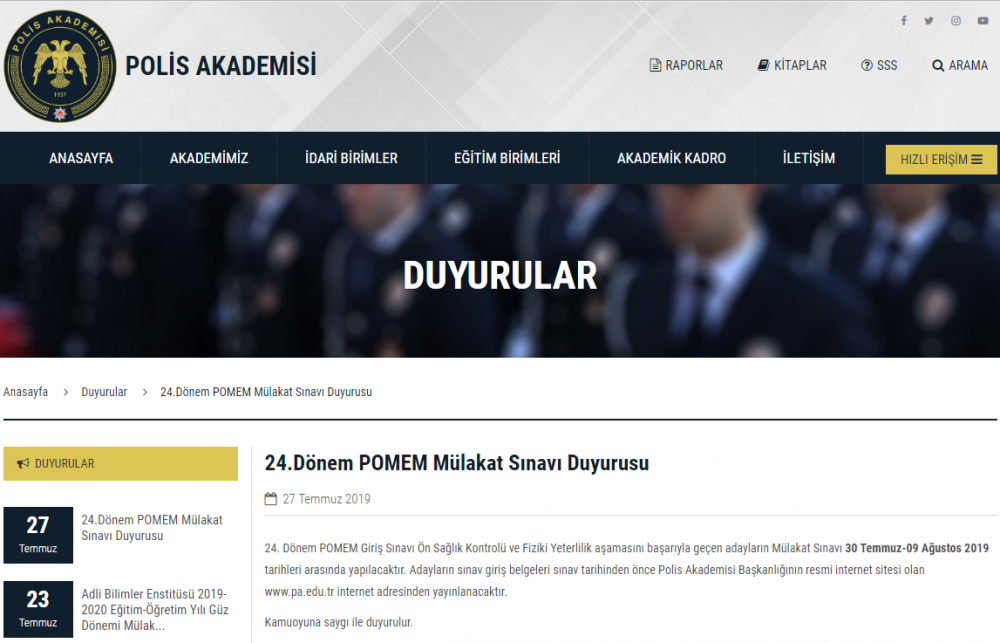Screen dimensions: 1000x643
Task: Click the Arama search link
Action: (960, 66)
